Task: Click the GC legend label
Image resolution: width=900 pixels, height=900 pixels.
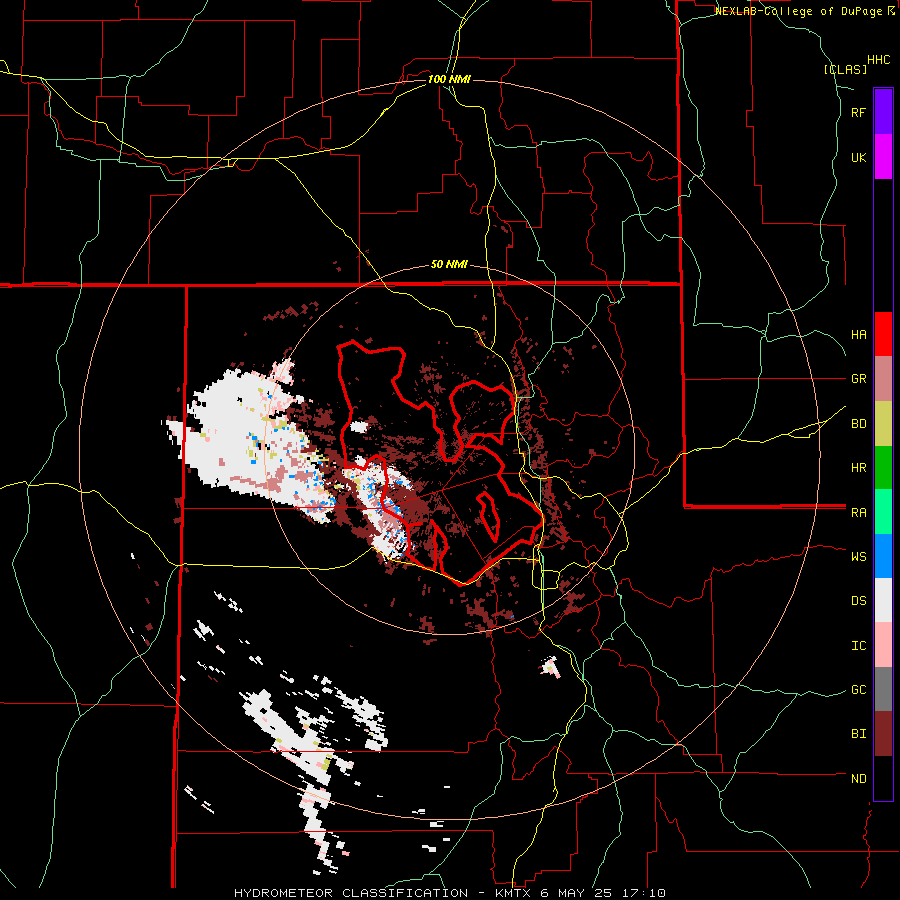Action: (x=858, y=690)
